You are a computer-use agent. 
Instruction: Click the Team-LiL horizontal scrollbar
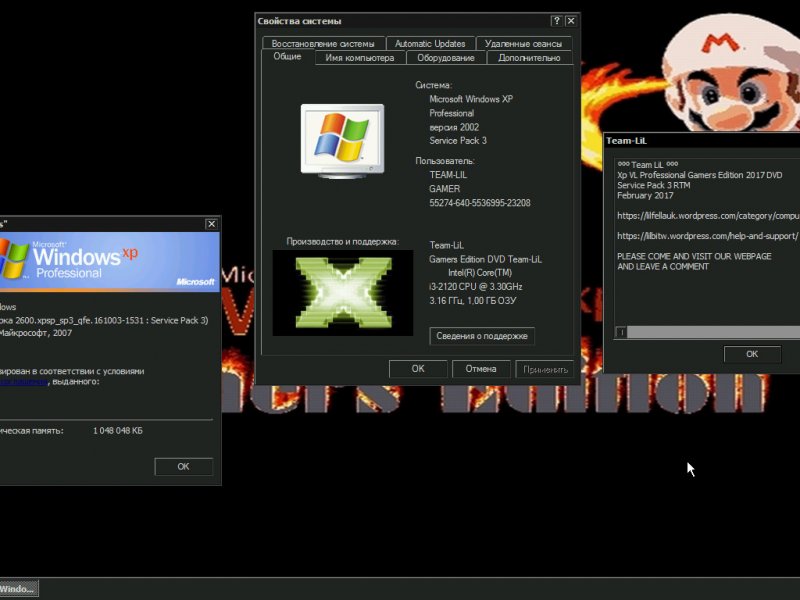click(x=708, y=333)
